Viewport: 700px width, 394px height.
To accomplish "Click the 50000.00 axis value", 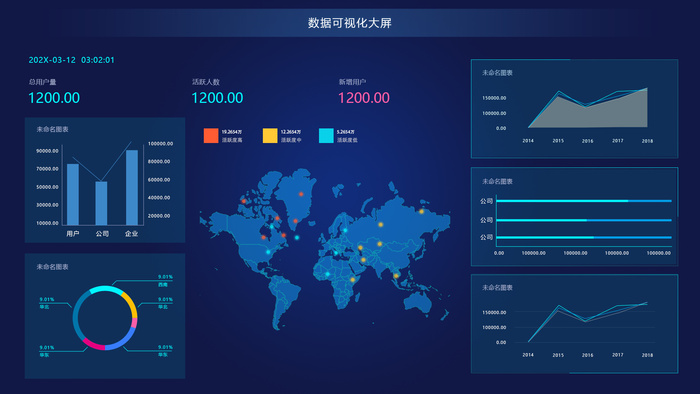I will pos(47,187).
